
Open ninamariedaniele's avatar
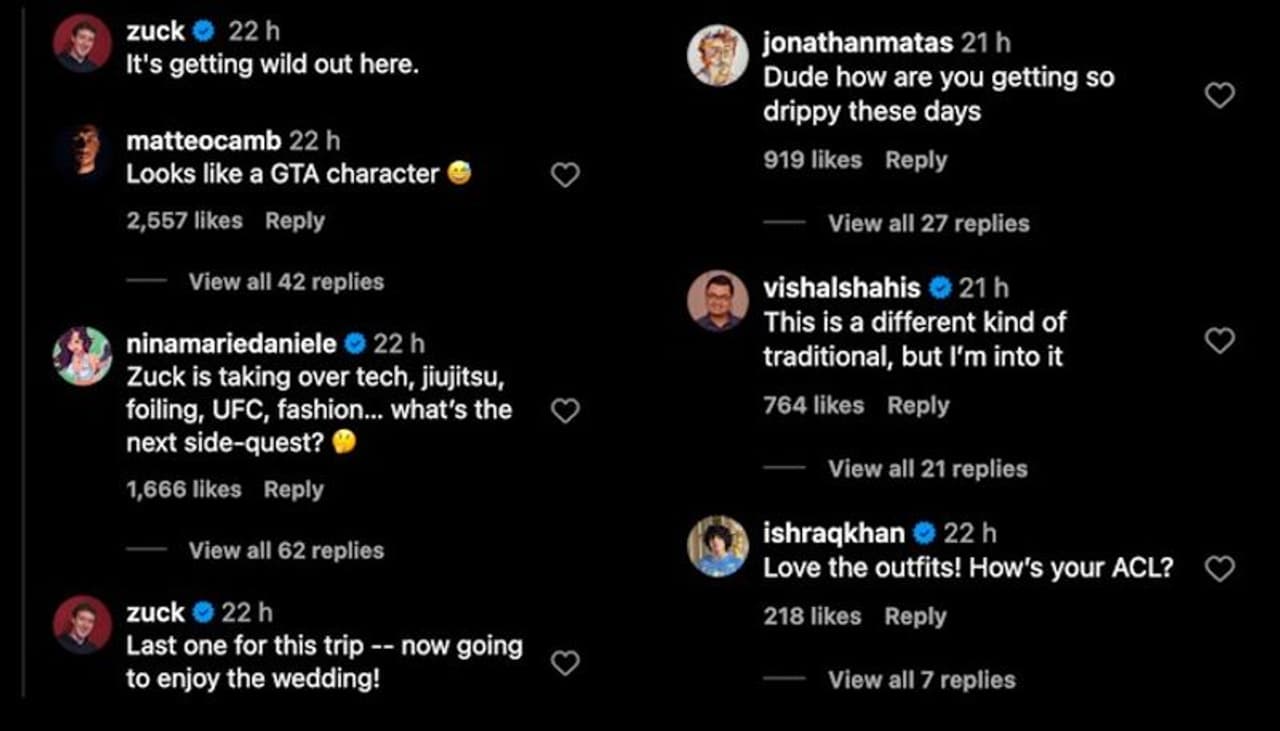coord(83,356)
